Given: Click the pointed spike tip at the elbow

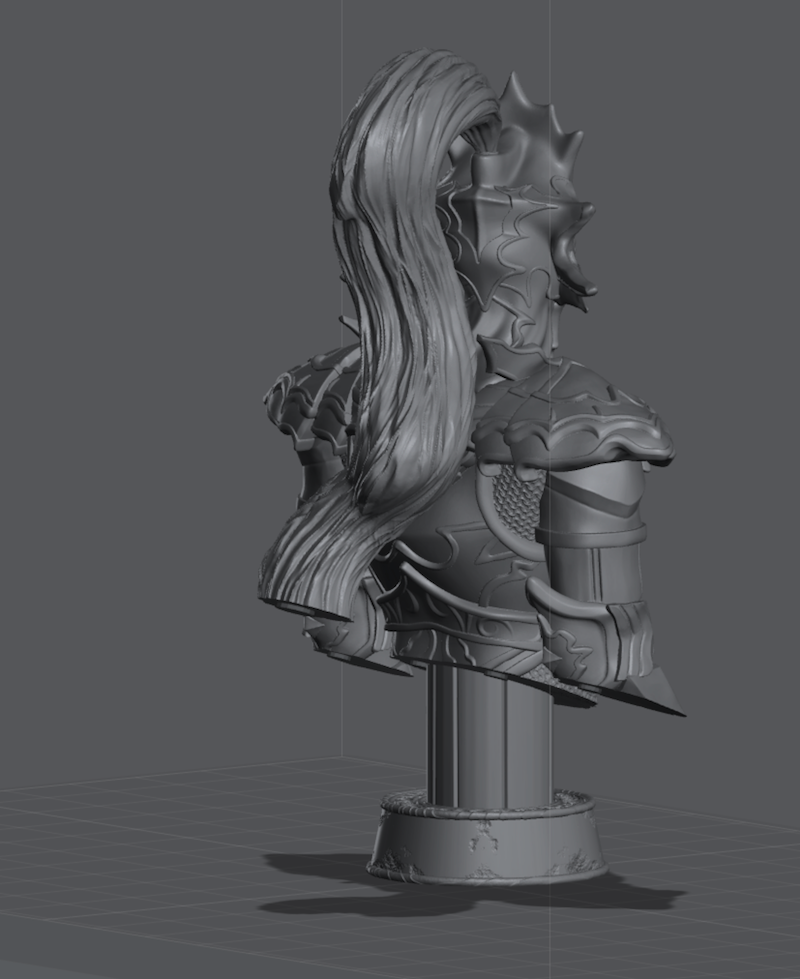Looking at the screenshot, I should (x=660, y=705).
